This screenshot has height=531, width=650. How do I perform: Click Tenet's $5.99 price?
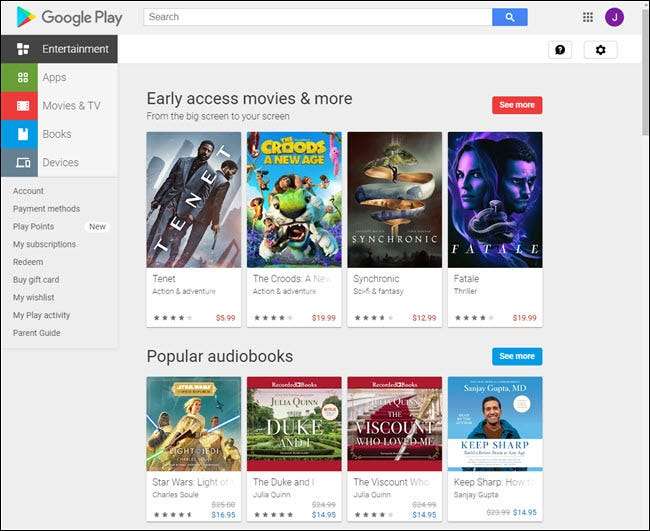click(226, 318)
